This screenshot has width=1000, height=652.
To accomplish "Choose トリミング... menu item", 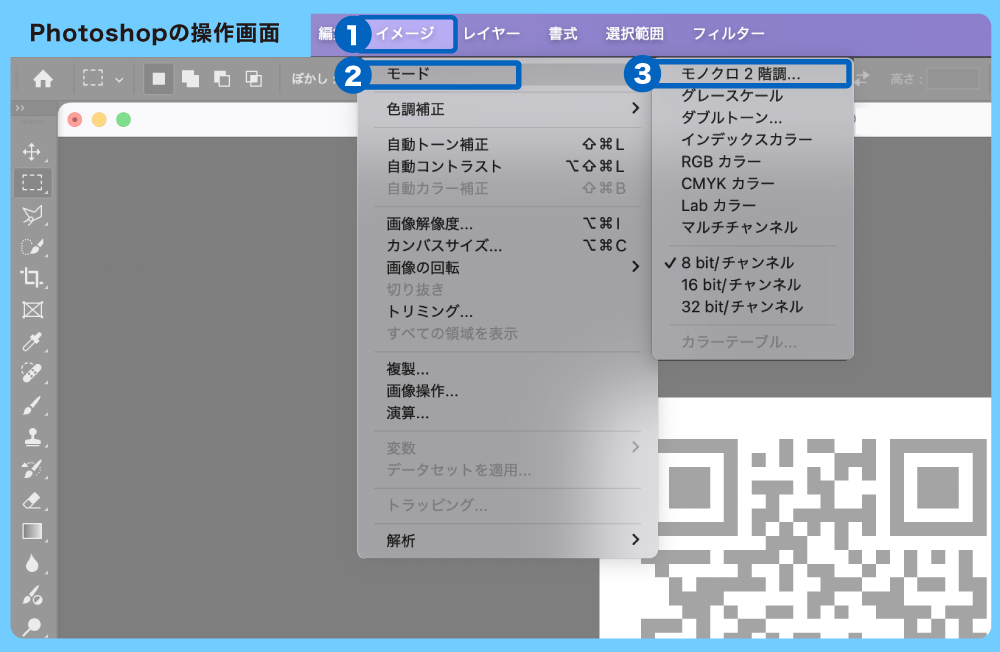I will tap(508, 311).
